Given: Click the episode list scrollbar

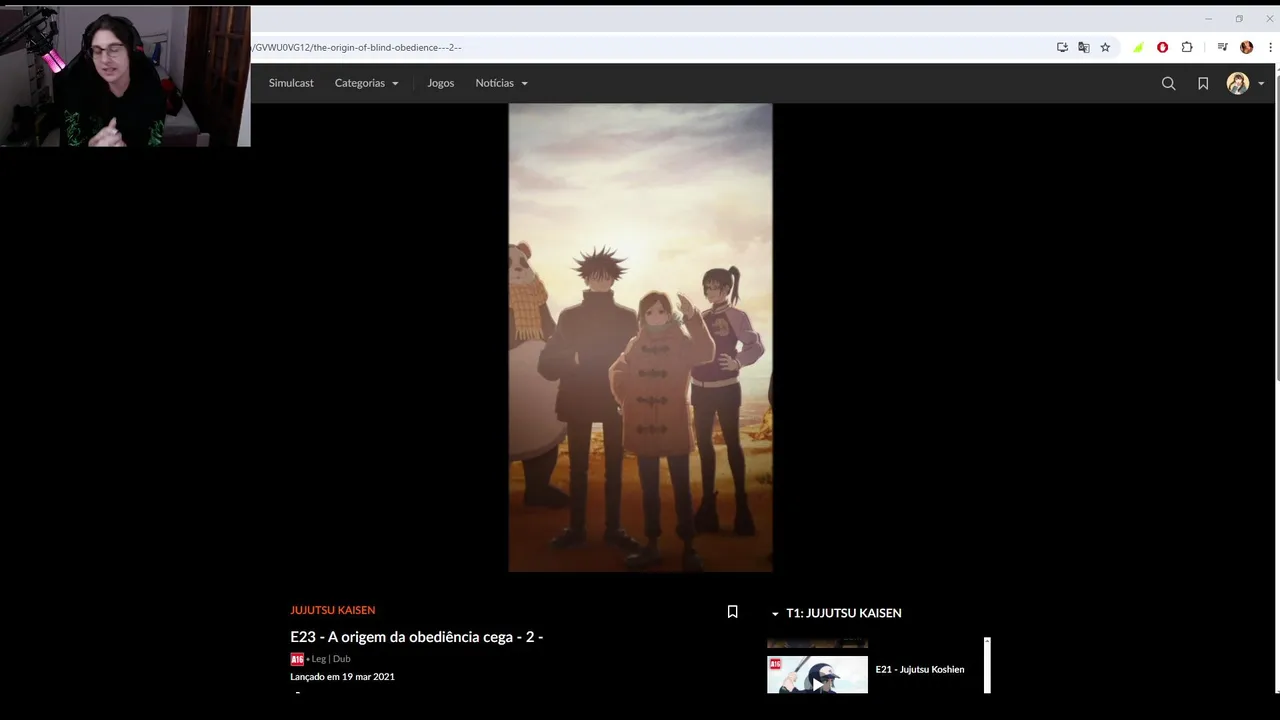Looking at the screenshot, I should [x=987, y=665].
